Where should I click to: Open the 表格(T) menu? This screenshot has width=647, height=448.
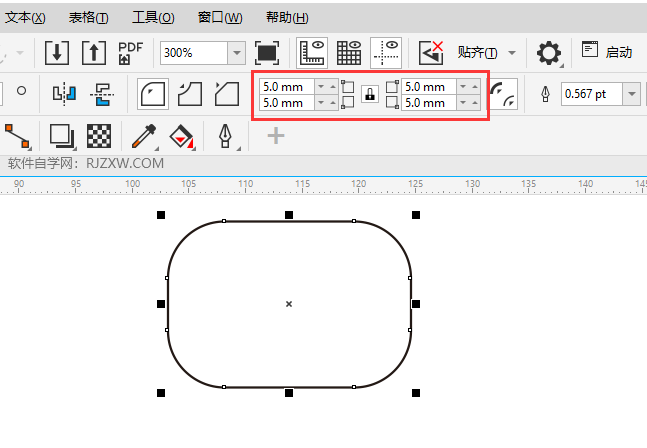coord(88,18)
